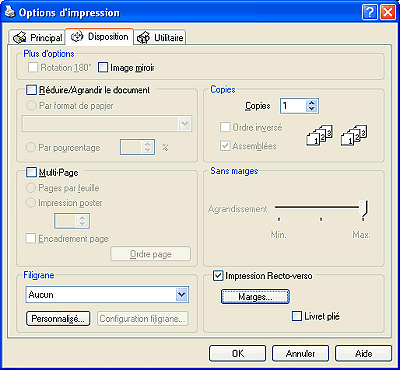Enable the Image miroir checkbox
The height and width of the screenshot is (370, 400).
pyautogui.click(x=103, y=68)
